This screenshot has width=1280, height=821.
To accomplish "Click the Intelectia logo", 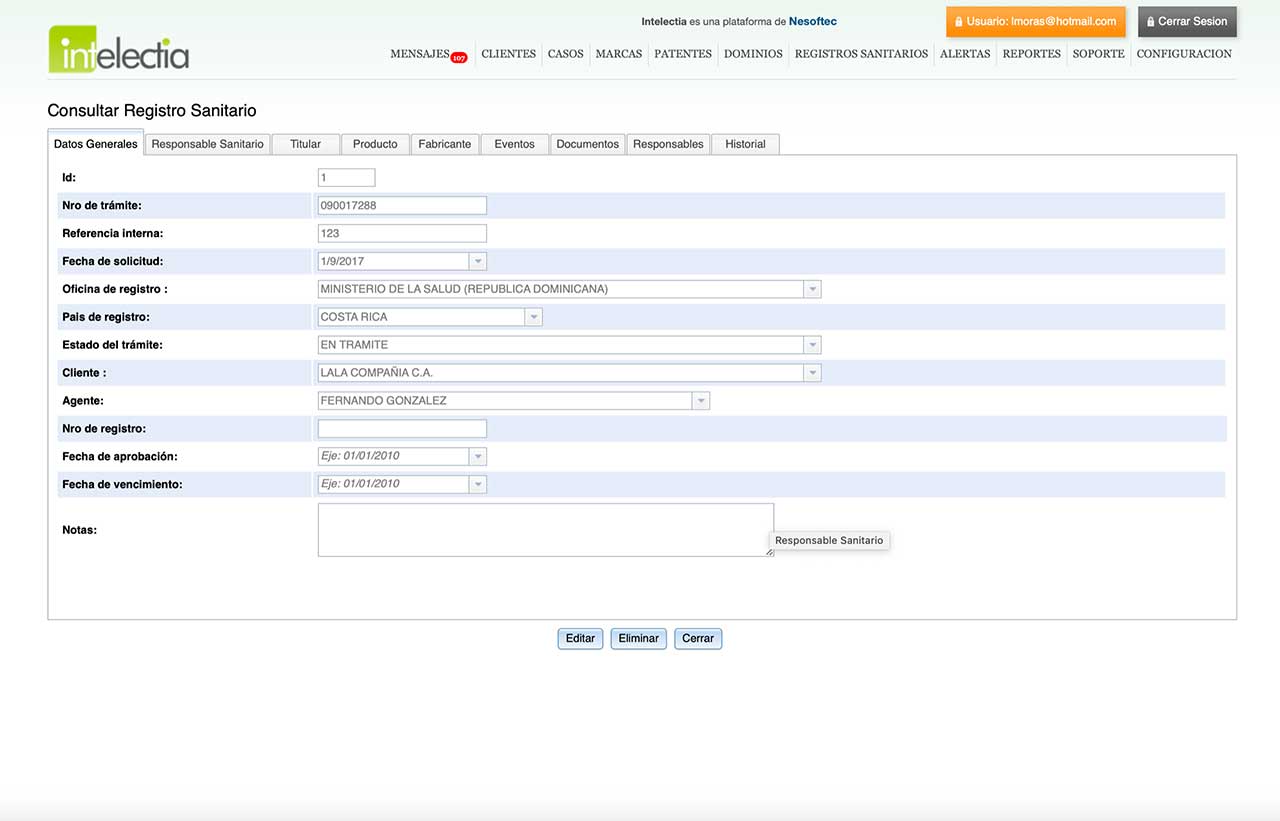I will pyautogui.click(x=118, y=49).
